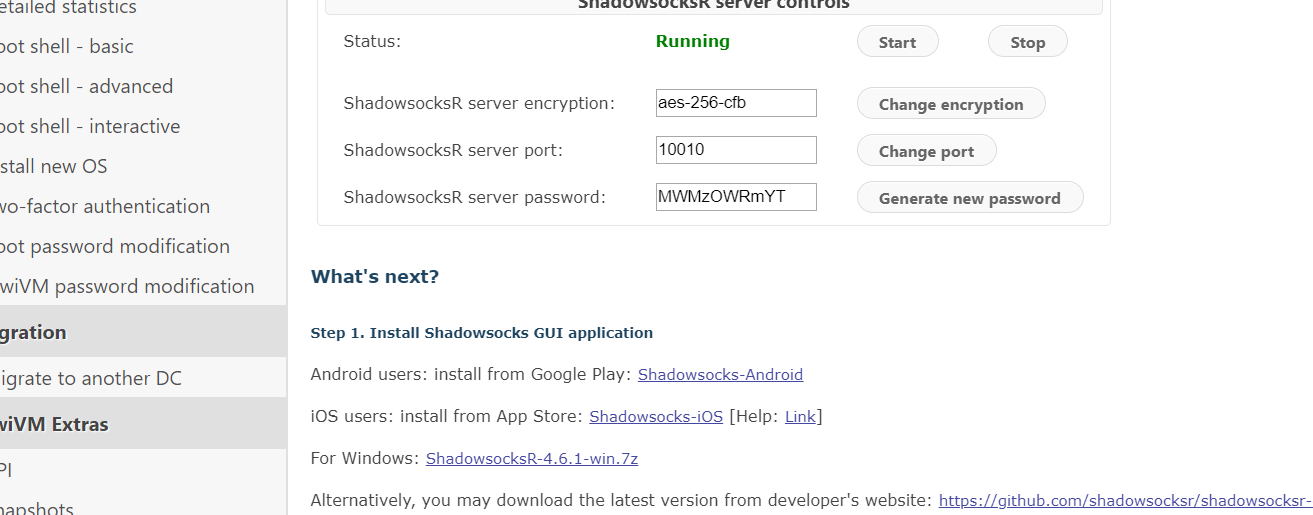Go to Migrate to another DC
1313x515 pixels.
tap(90, 379)
